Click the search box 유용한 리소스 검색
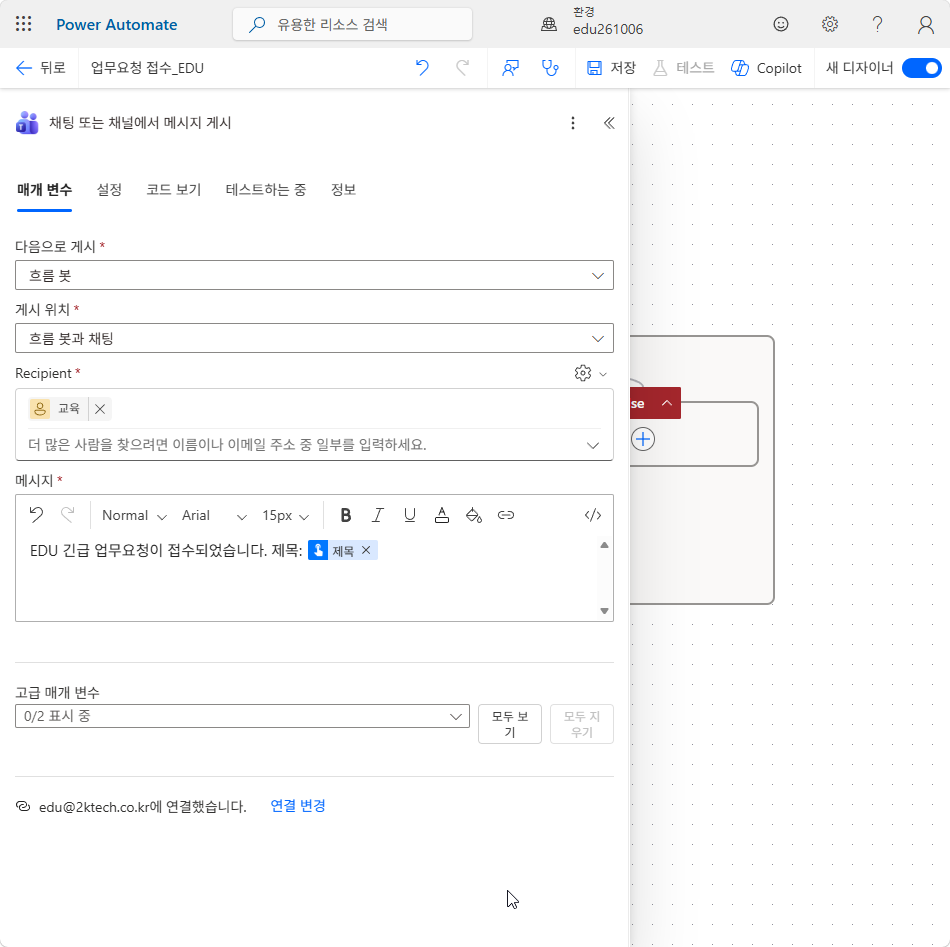Viewport: 950px width, 947px height. click(x=352, y=24)
